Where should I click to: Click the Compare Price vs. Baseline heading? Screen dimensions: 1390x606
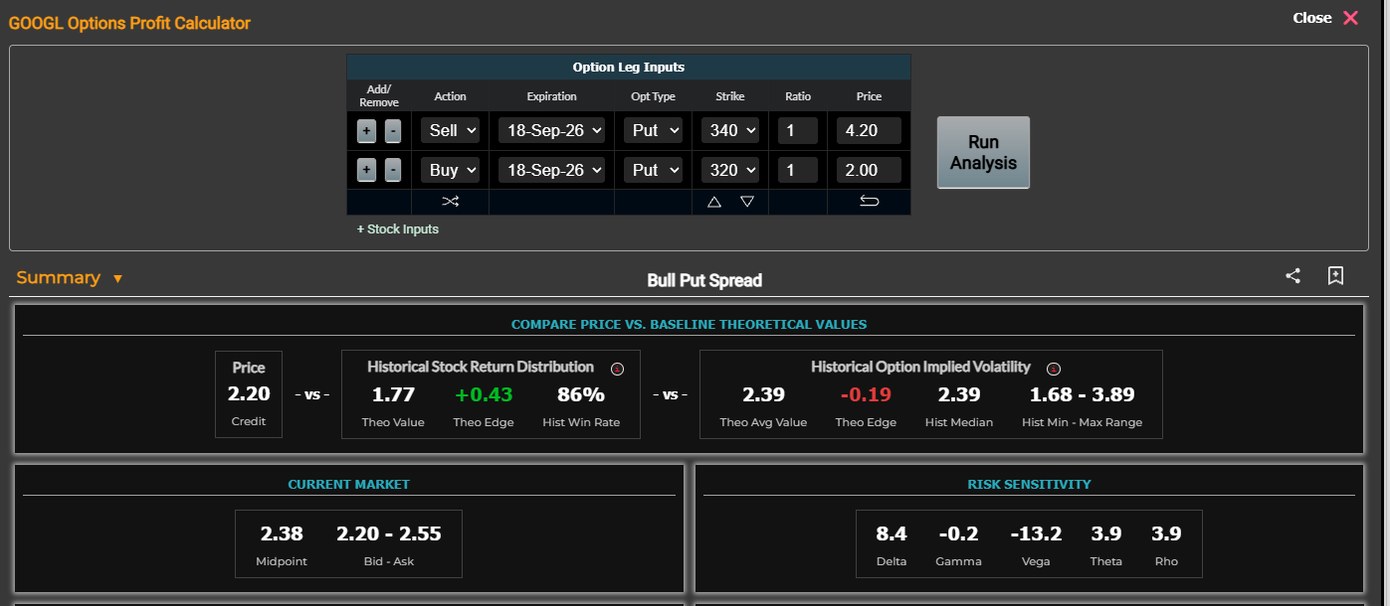pos(689,324)
